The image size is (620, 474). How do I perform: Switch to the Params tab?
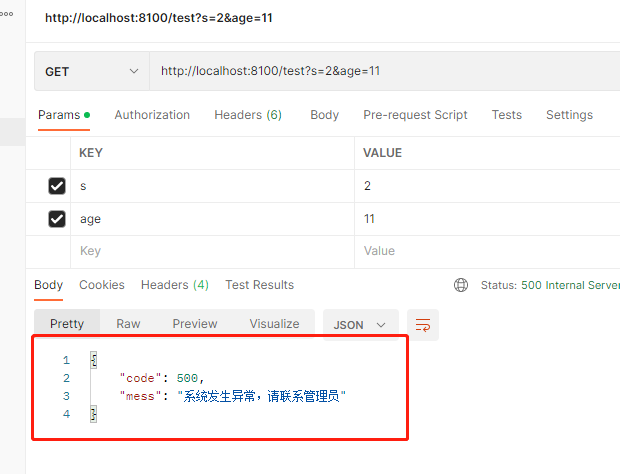coord(64,115)
